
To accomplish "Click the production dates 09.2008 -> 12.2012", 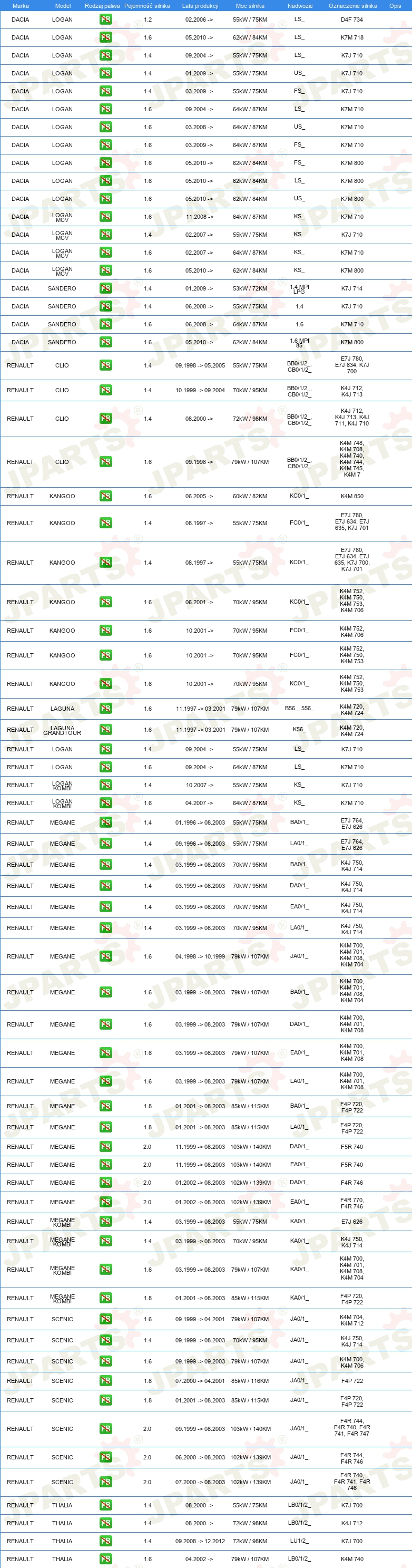I will click(200, 1541).
